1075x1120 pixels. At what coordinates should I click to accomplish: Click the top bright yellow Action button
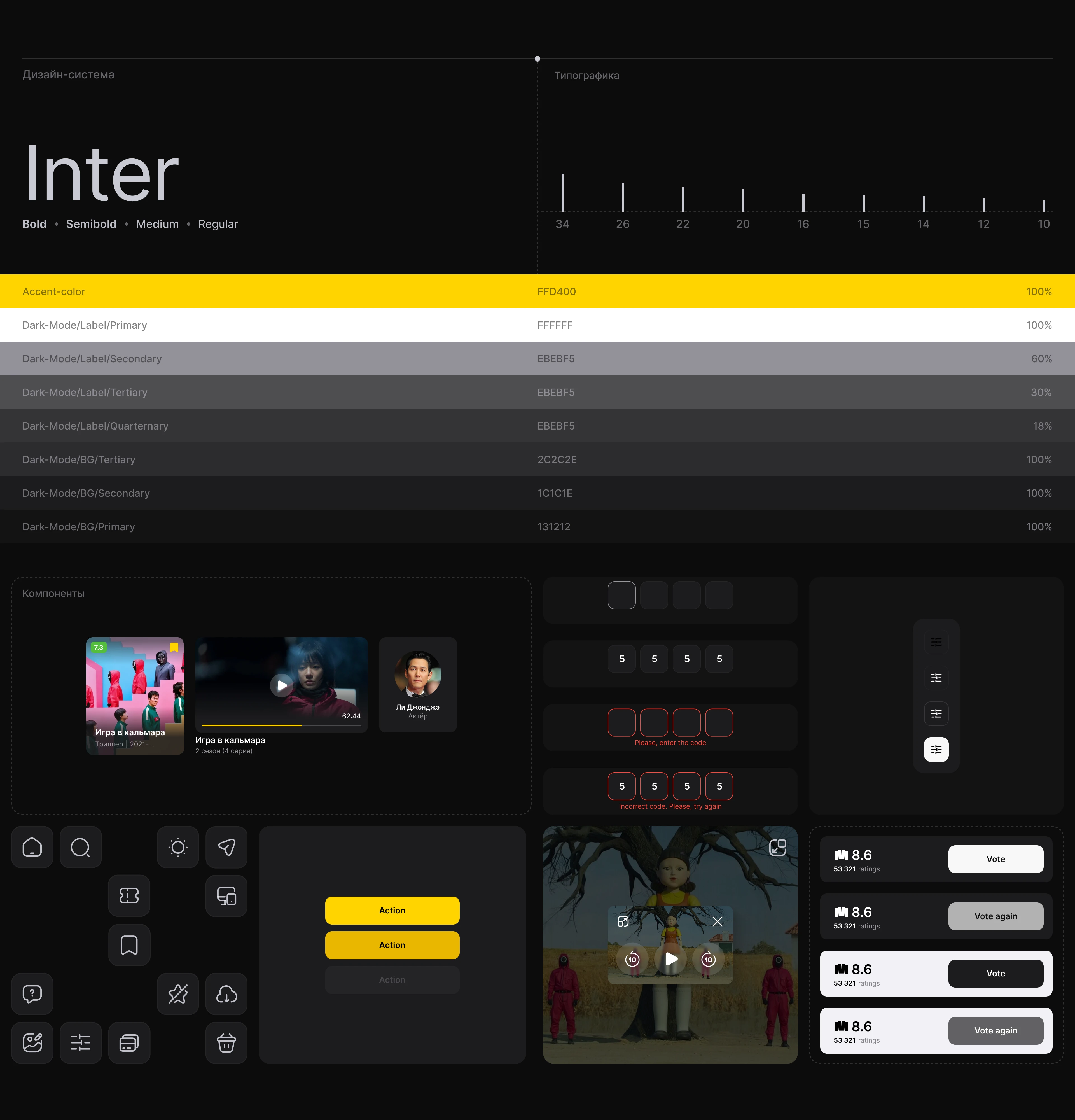click(392, 910)
